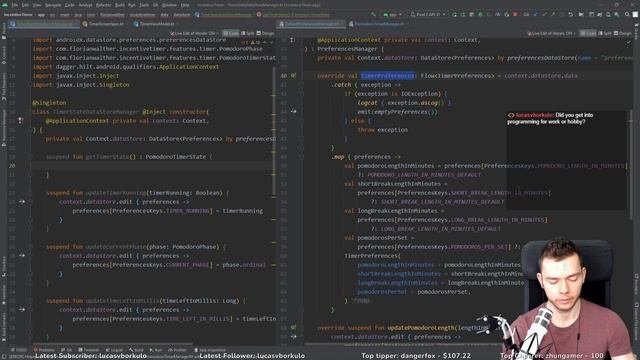The height and width of the screenshot is (360, 640).
Task: Click the red Stop icon
Action: click(515, 14)
